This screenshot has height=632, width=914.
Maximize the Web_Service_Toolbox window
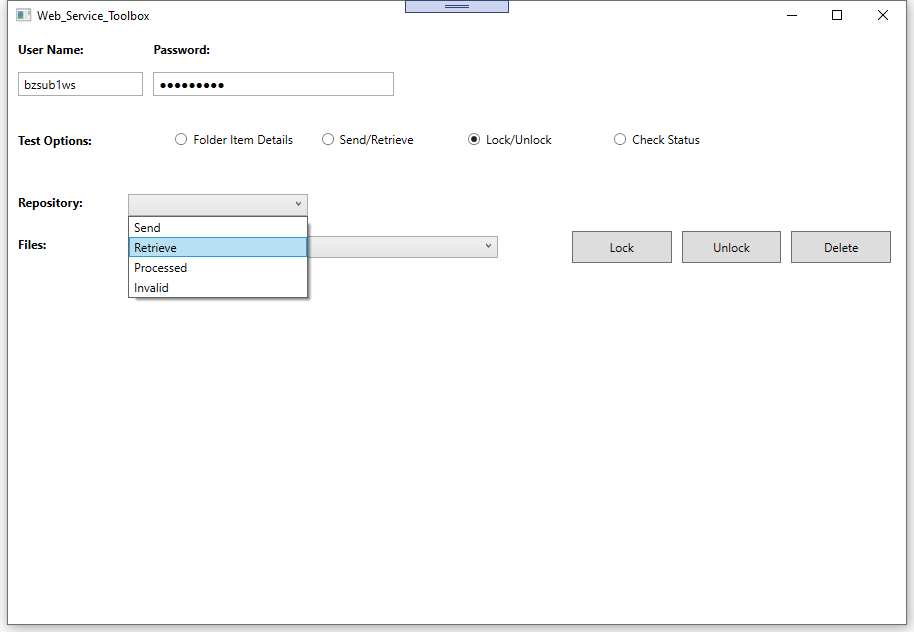click(x=837, y=16)
